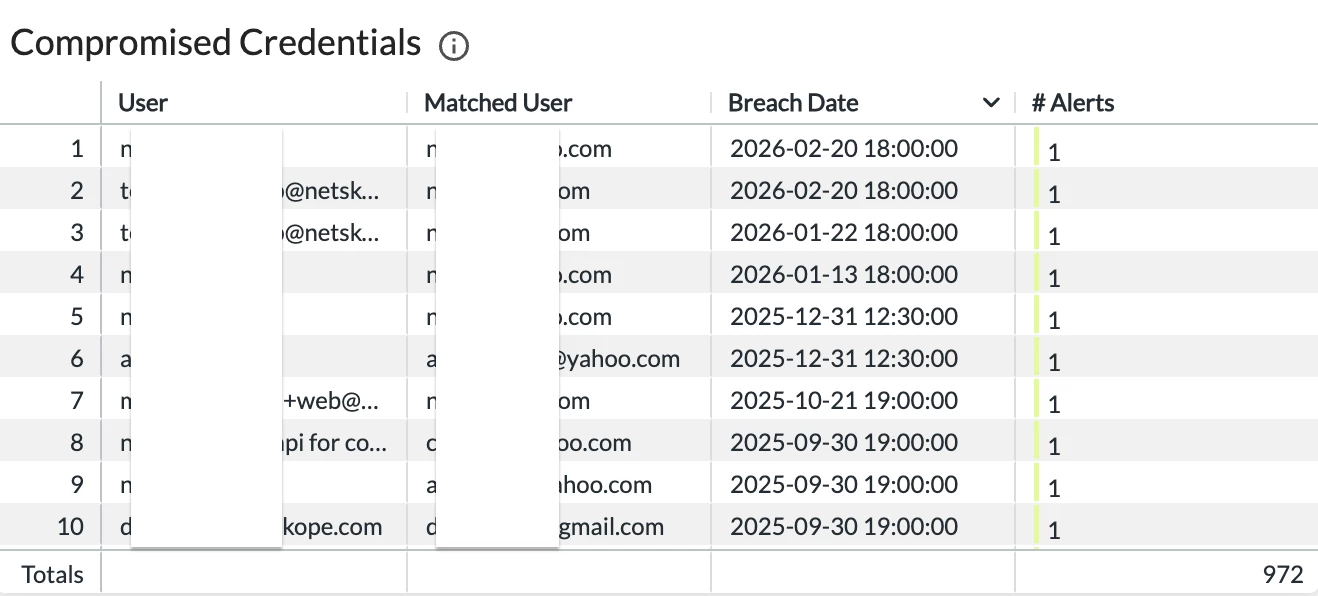
Task: Click the # Alerts column header
Action: 1072,103
